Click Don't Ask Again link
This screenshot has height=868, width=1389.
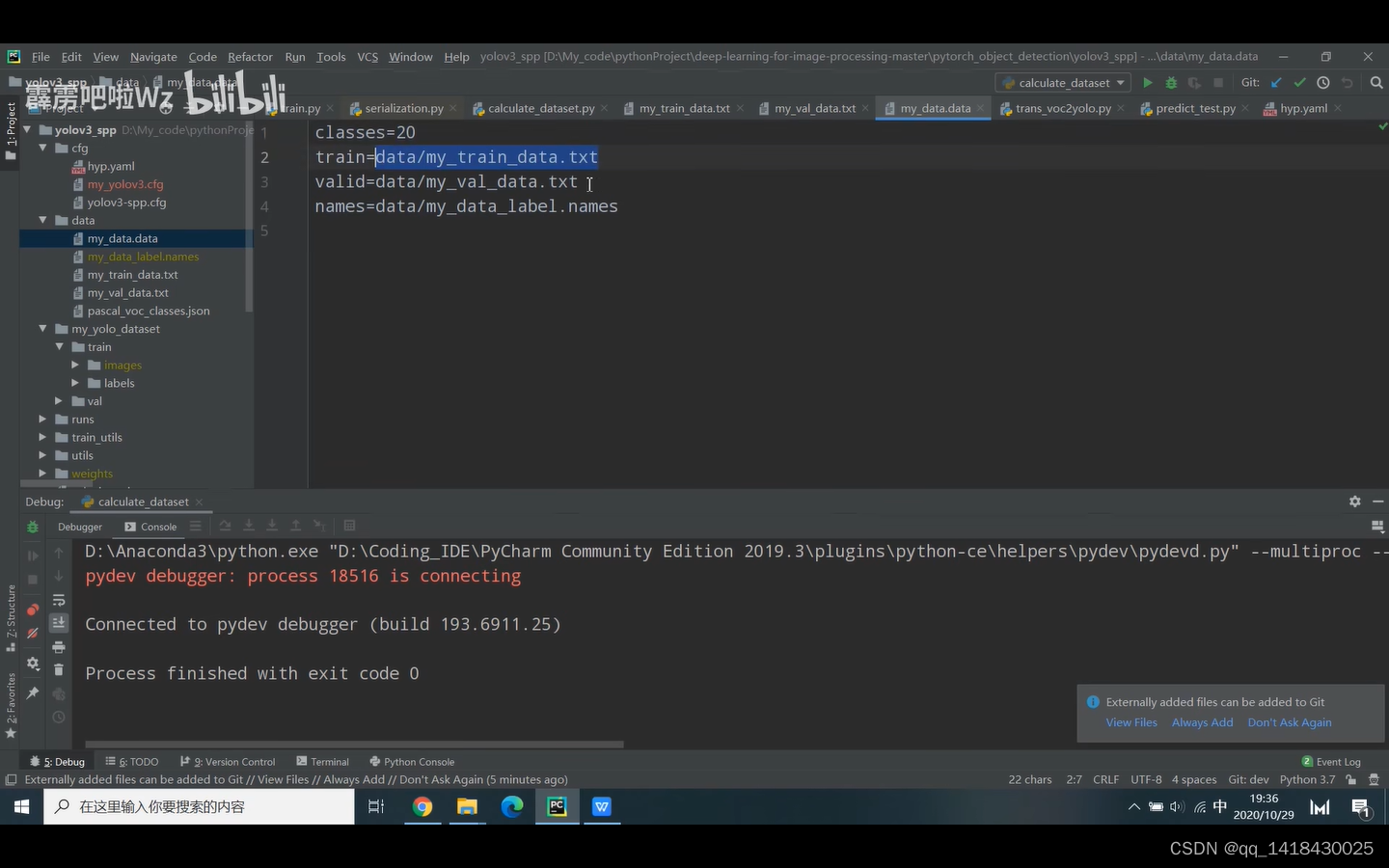coord(1290,722)
